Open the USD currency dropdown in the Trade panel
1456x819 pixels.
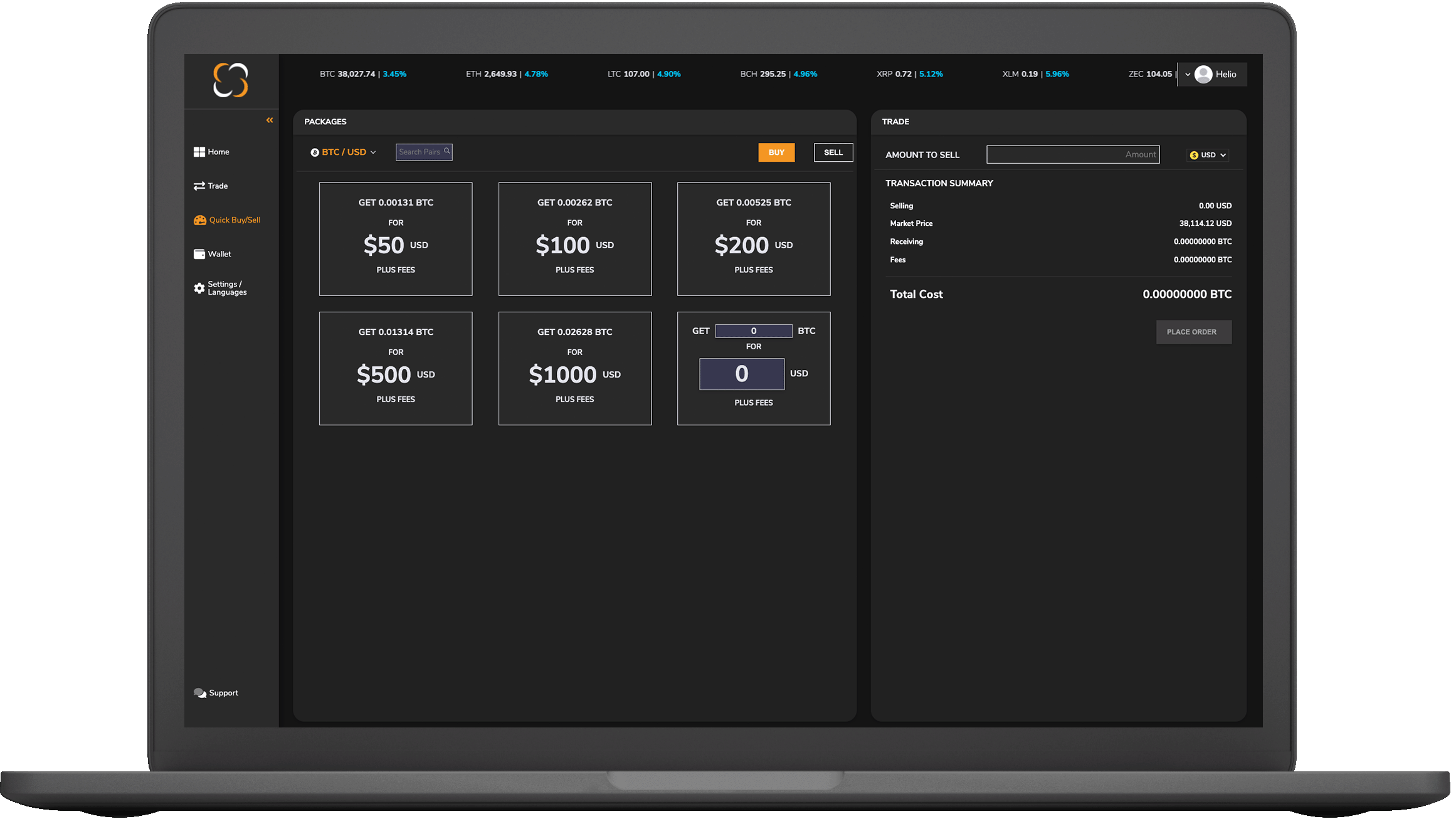pyautogui.click(x=1208, y=155)
